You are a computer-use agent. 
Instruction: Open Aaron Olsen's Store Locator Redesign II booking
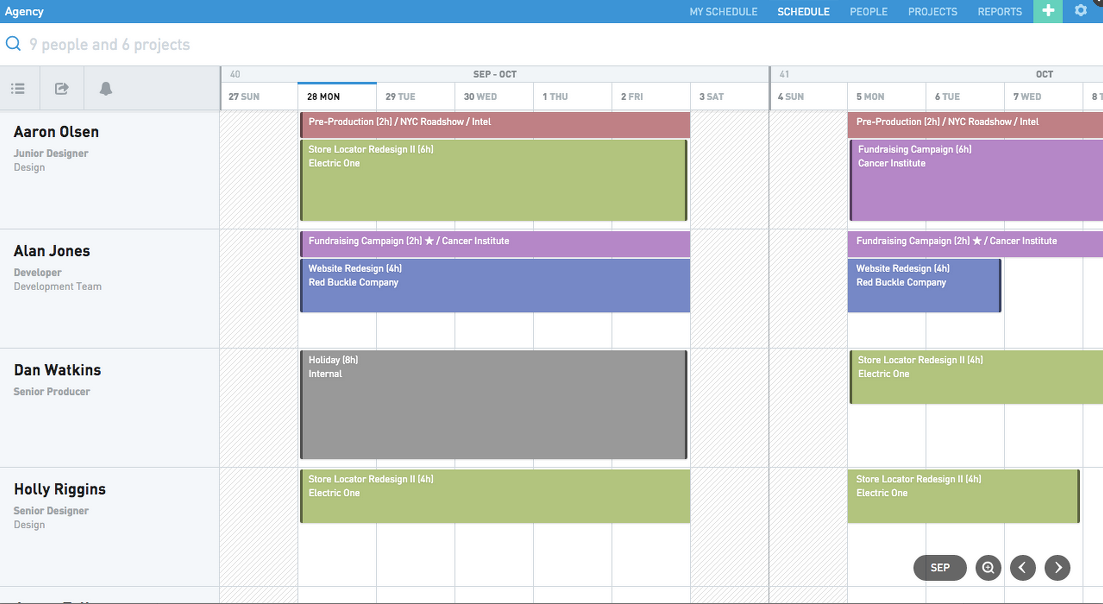[x=494, y=181]
